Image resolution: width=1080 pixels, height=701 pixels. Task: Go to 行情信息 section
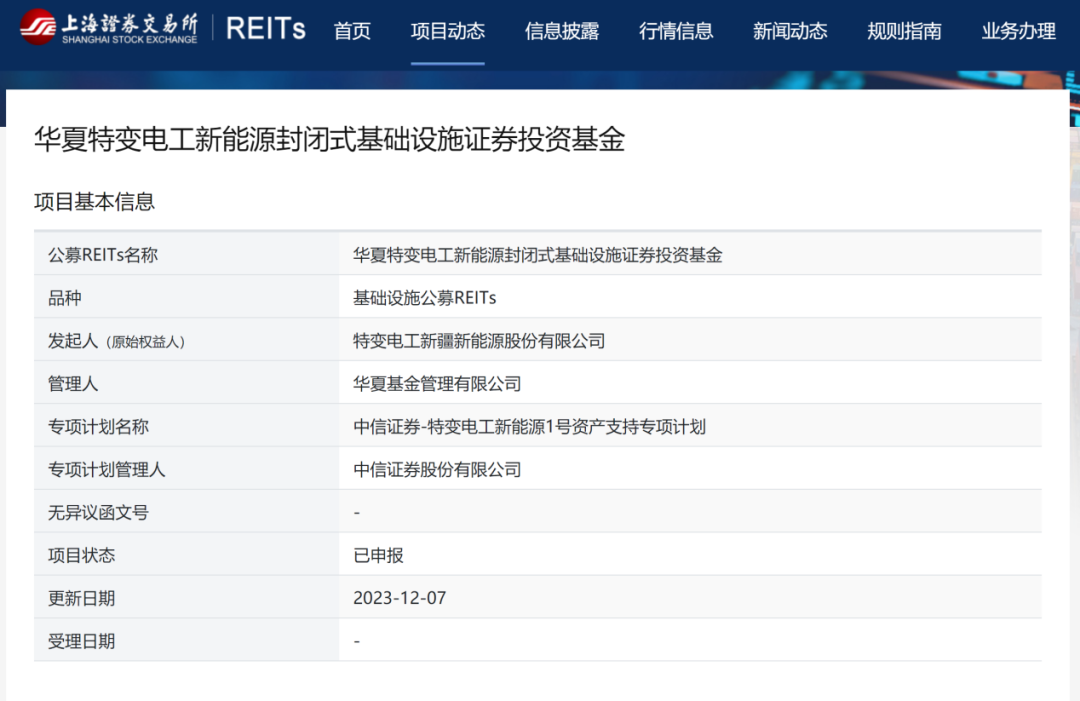(676, 31)
